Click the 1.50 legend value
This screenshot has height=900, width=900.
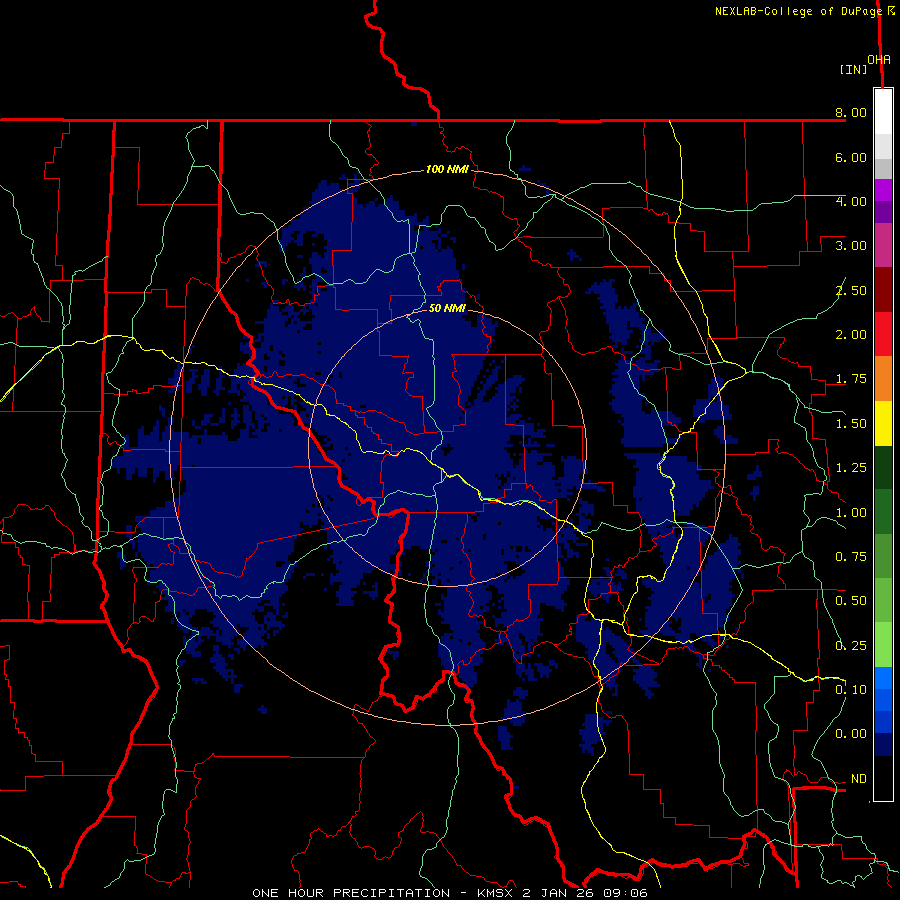(x=851, y=424)
